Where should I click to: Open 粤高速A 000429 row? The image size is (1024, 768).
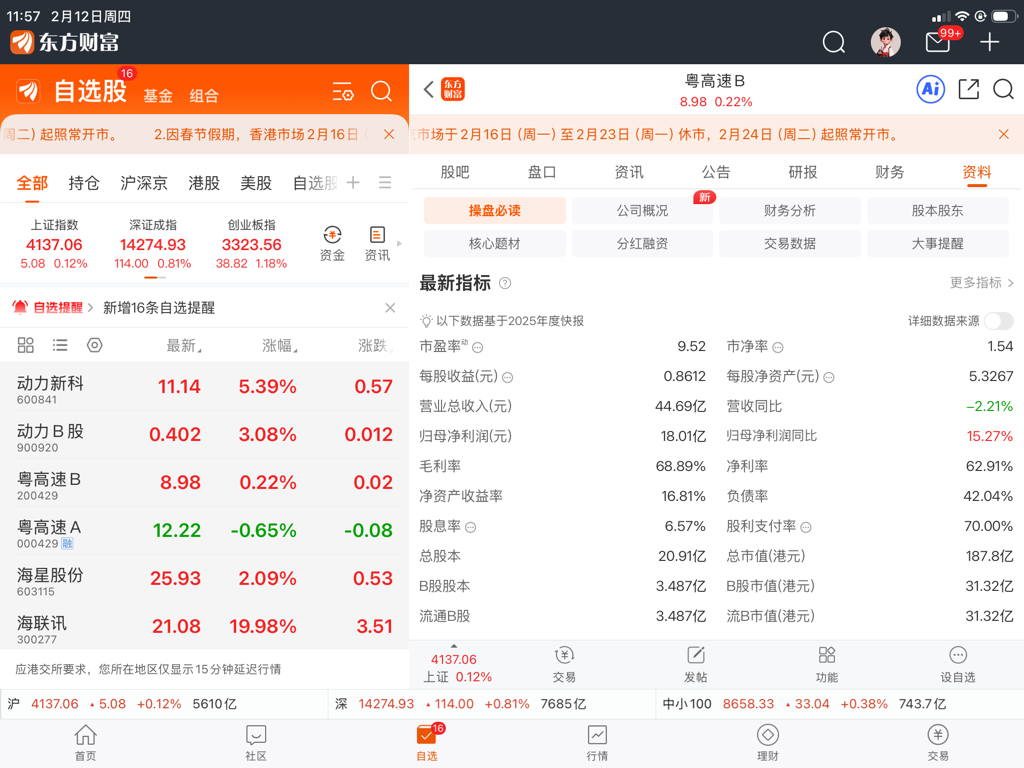click(x=204, y=530)
